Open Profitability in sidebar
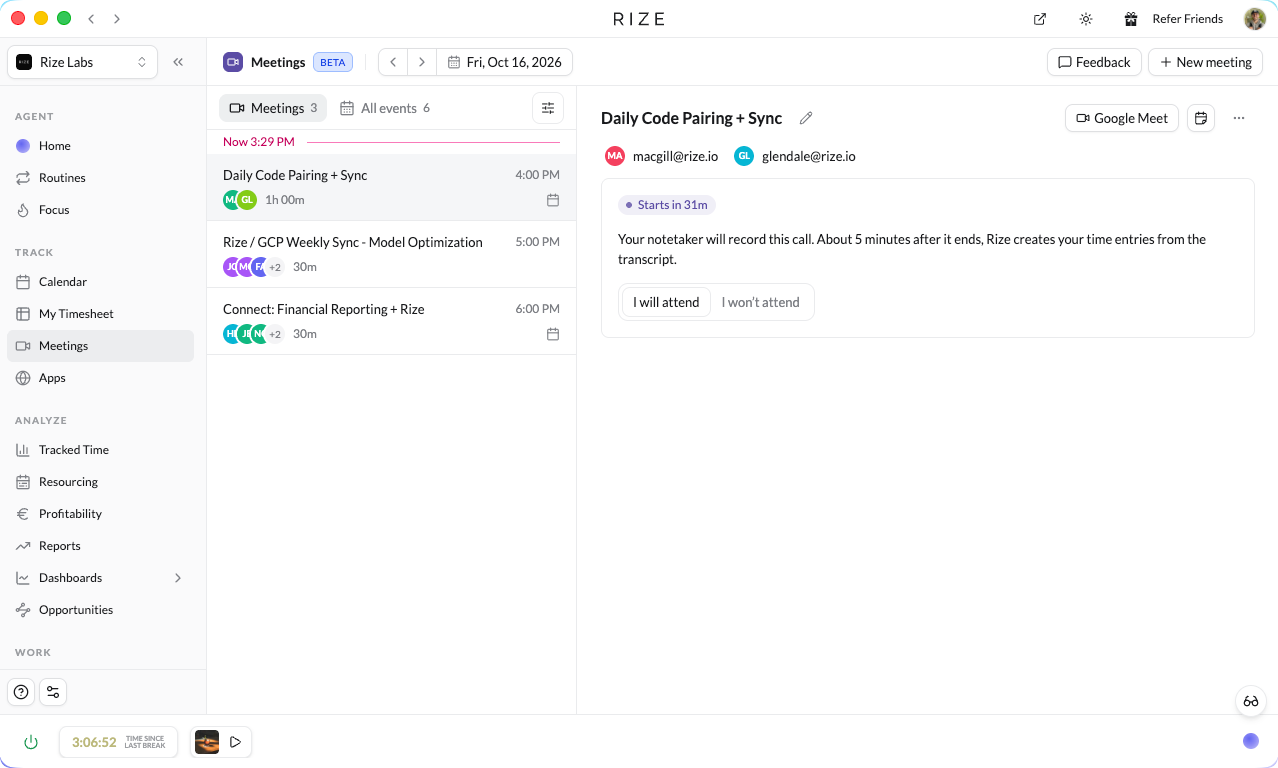 click(100, 514)
